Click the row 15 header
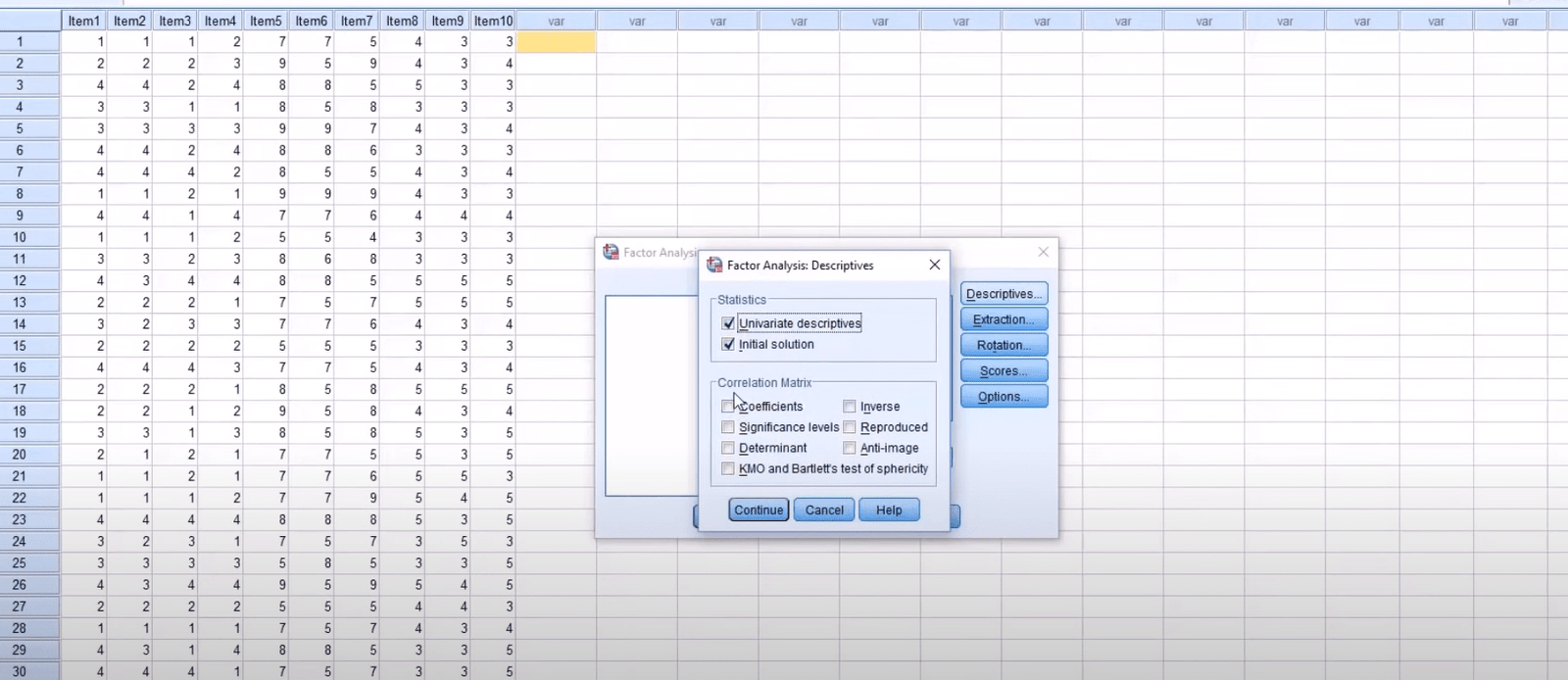The image size is (1568, 680). (20, 346)
